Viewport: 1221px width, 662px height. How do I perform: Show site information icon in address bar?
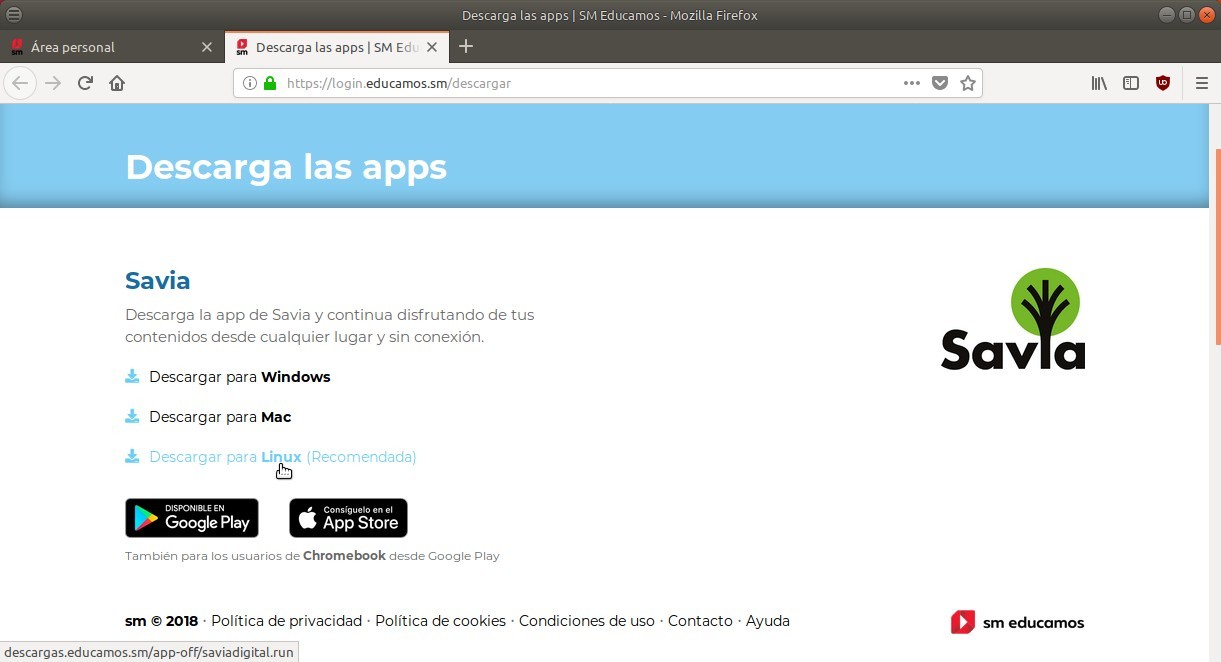point(250,83)
